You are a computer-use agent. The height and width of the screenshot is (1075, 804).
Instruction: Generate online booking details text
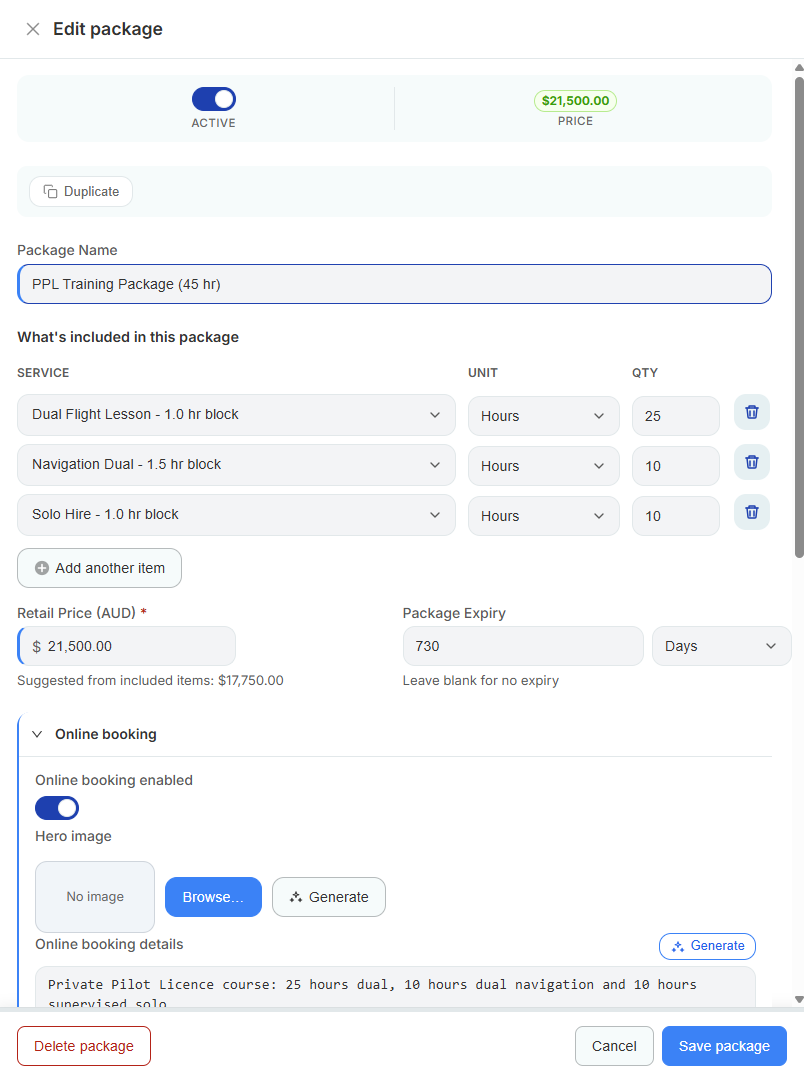707,946
